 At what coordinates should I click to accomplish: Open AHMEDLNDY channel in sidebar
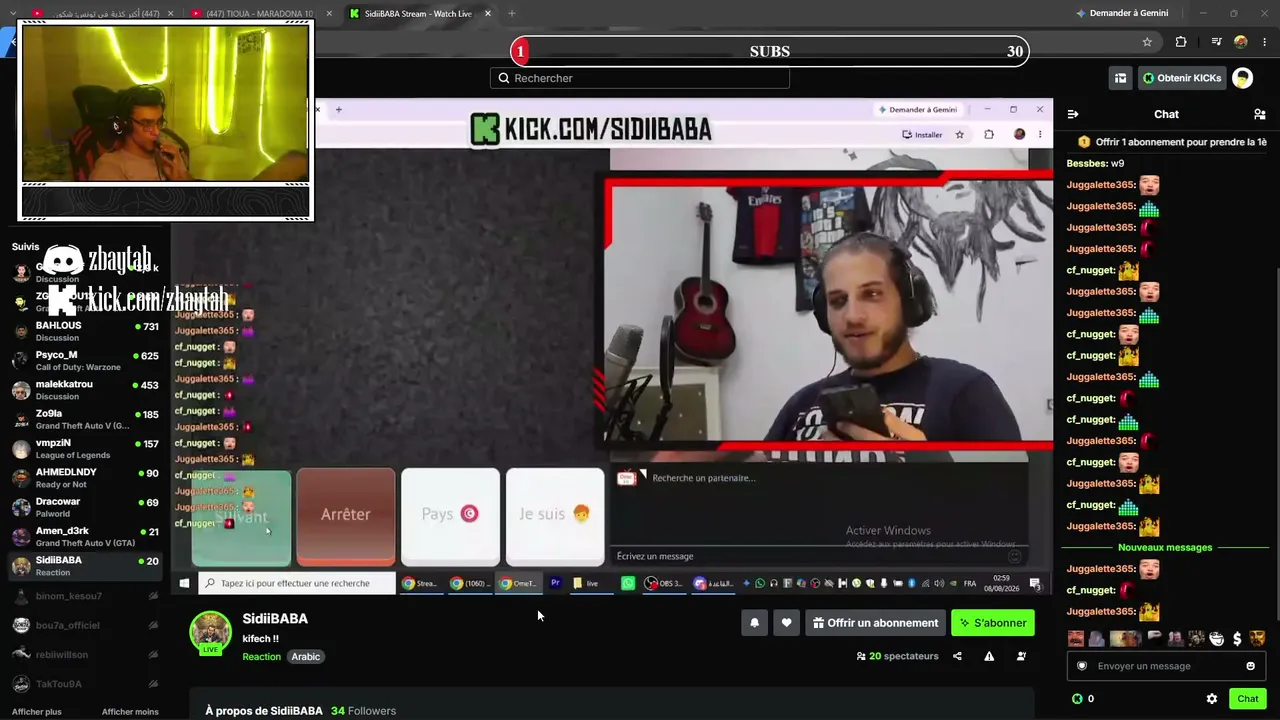pos(85,478)
